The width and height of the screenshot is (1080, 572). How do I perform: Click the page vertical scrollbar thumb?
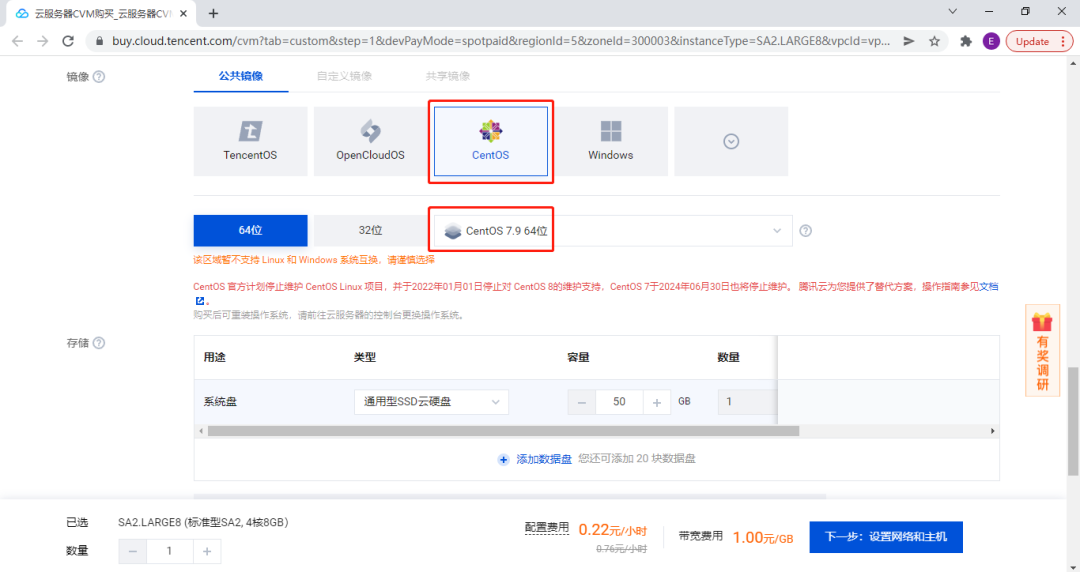coord(1073,422)
